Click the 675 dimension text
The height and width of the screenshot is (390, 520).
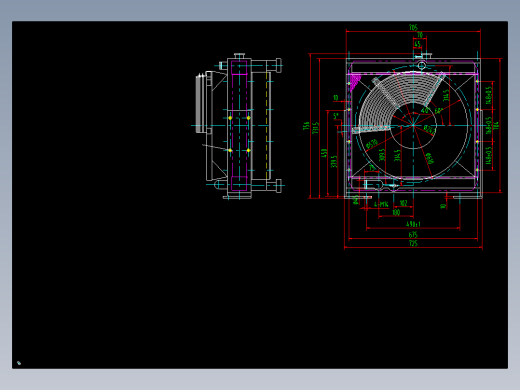point(413,235)
